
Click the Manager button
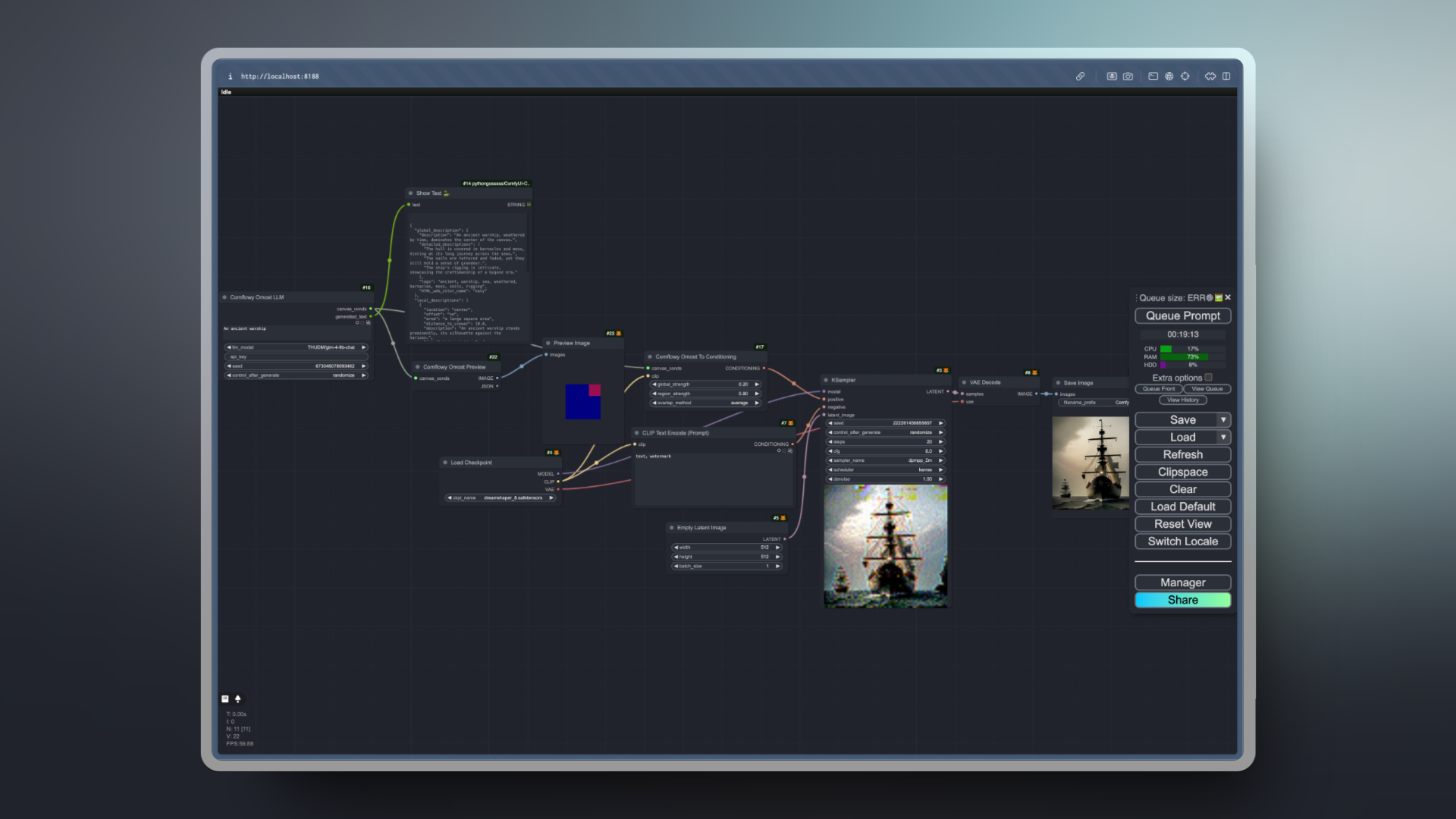pos(1182,582)
